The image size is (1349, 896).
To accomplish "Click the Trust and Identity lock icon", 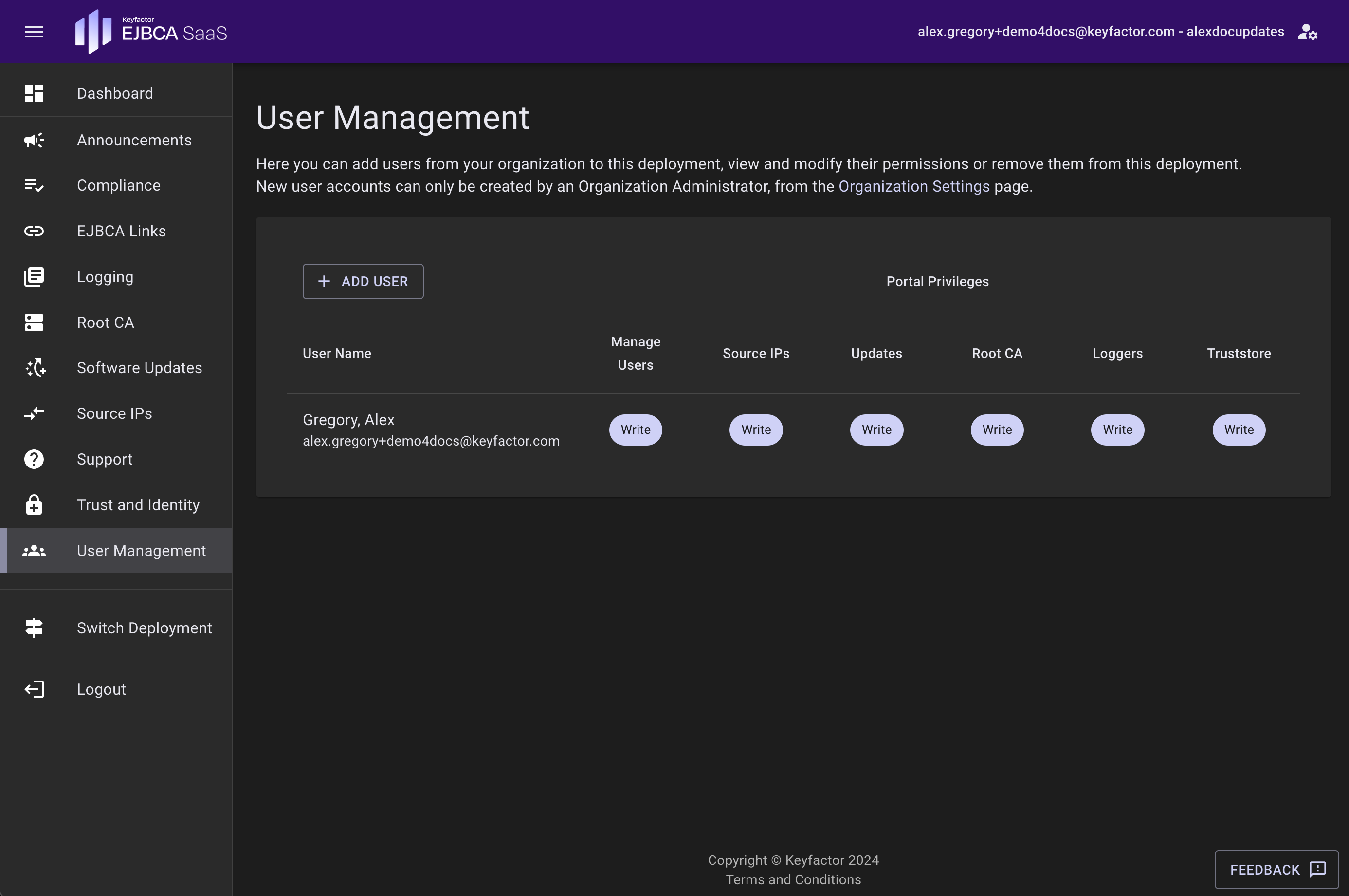I will click(x=34, y=504).
